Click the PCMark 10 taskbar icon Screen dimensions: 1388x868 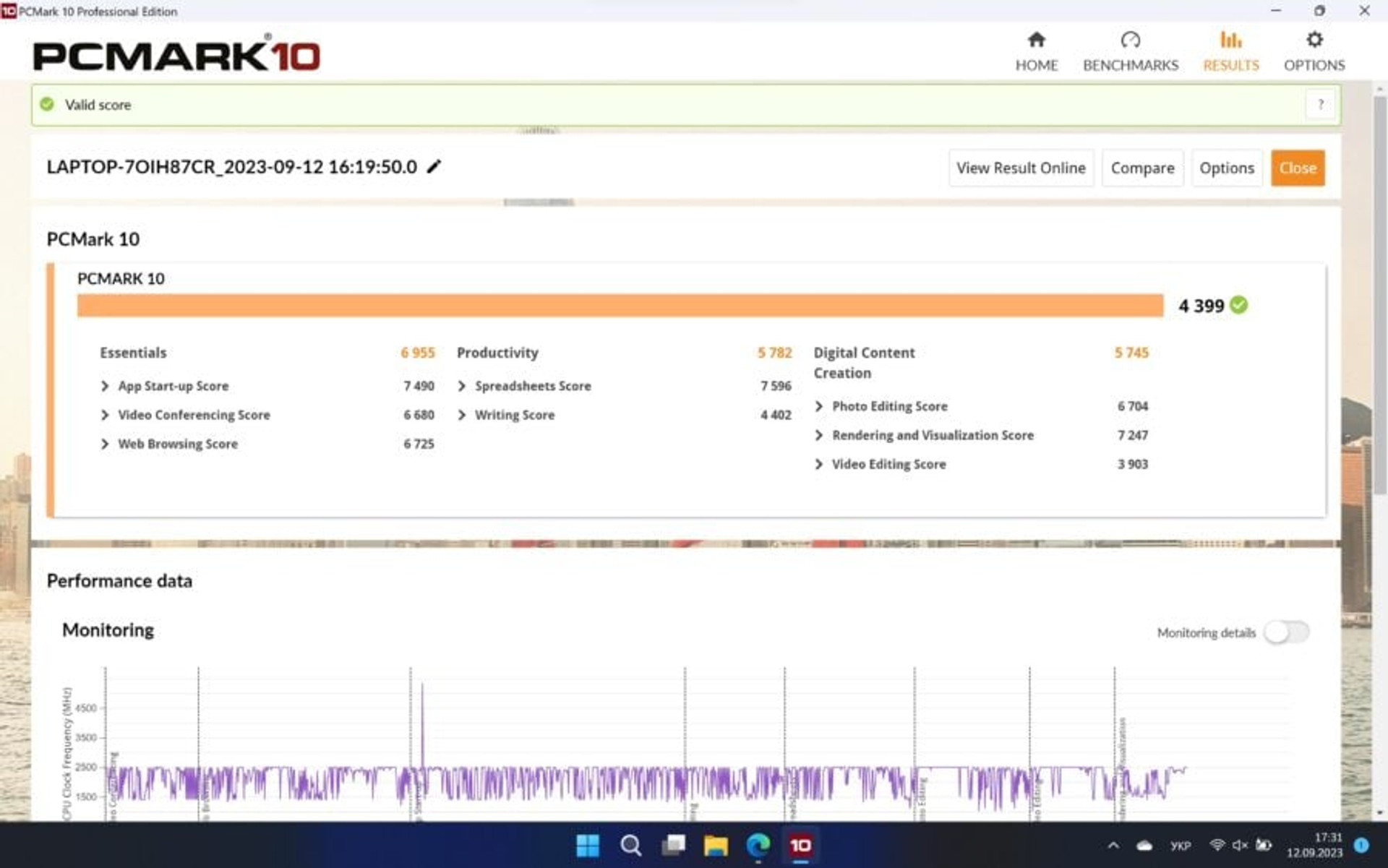tap(800, 845)
